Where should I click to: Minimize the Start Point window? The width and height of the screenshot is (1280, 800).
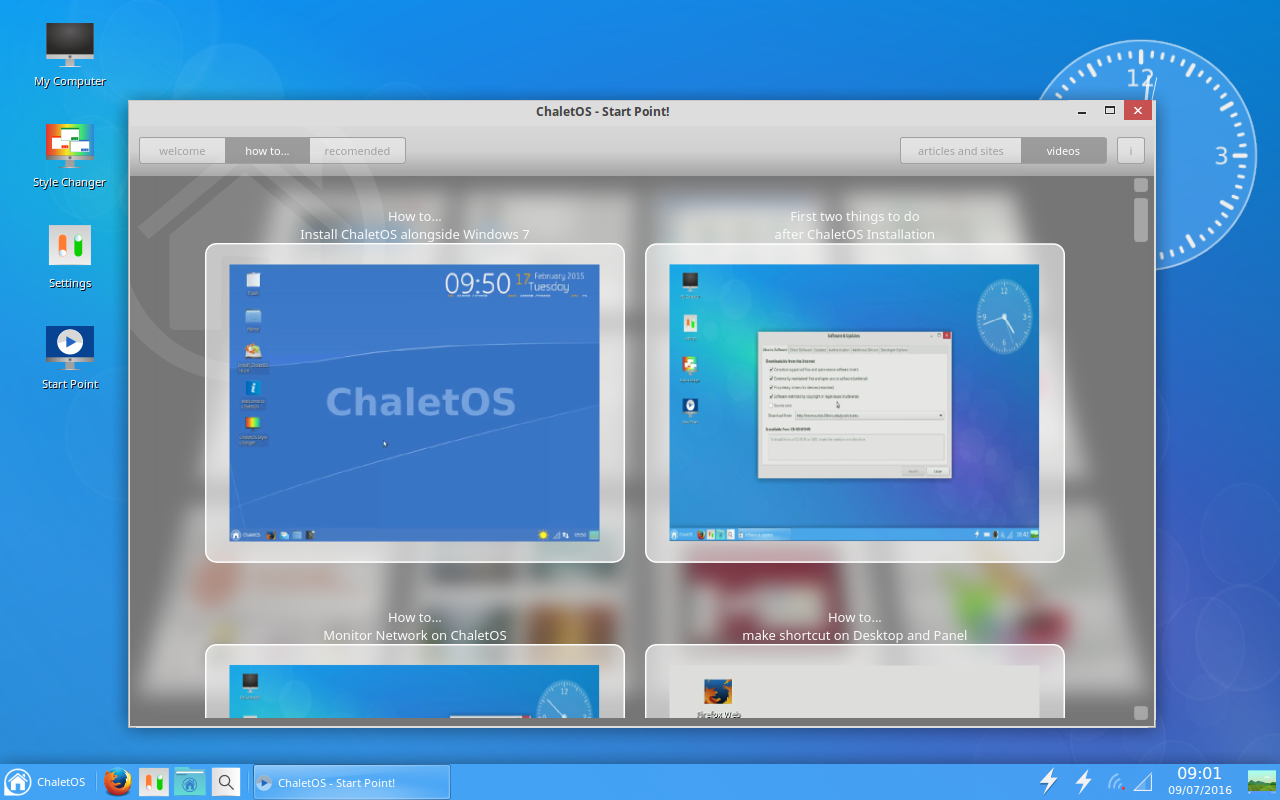coord(1082,111)
